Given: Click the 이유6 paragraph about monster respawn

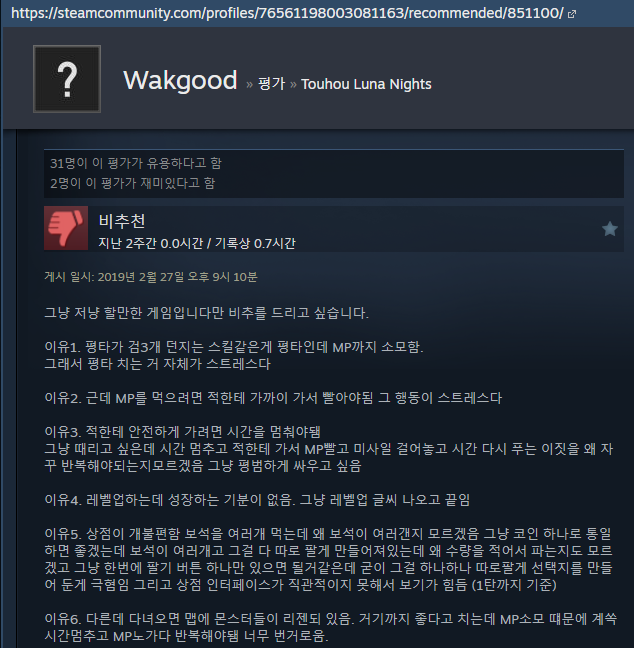Looking at the screenshot, I should [331, 627].
